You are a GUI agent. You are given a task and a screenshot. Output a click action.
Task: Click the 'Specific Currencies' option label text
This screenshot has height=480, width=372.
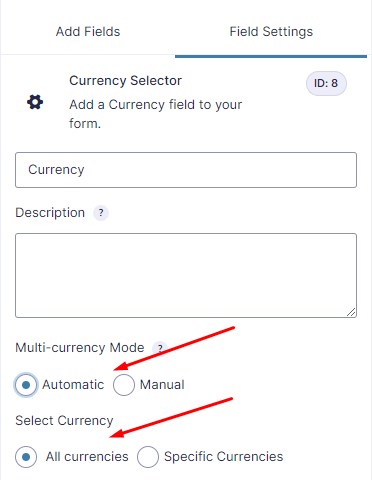223,457
